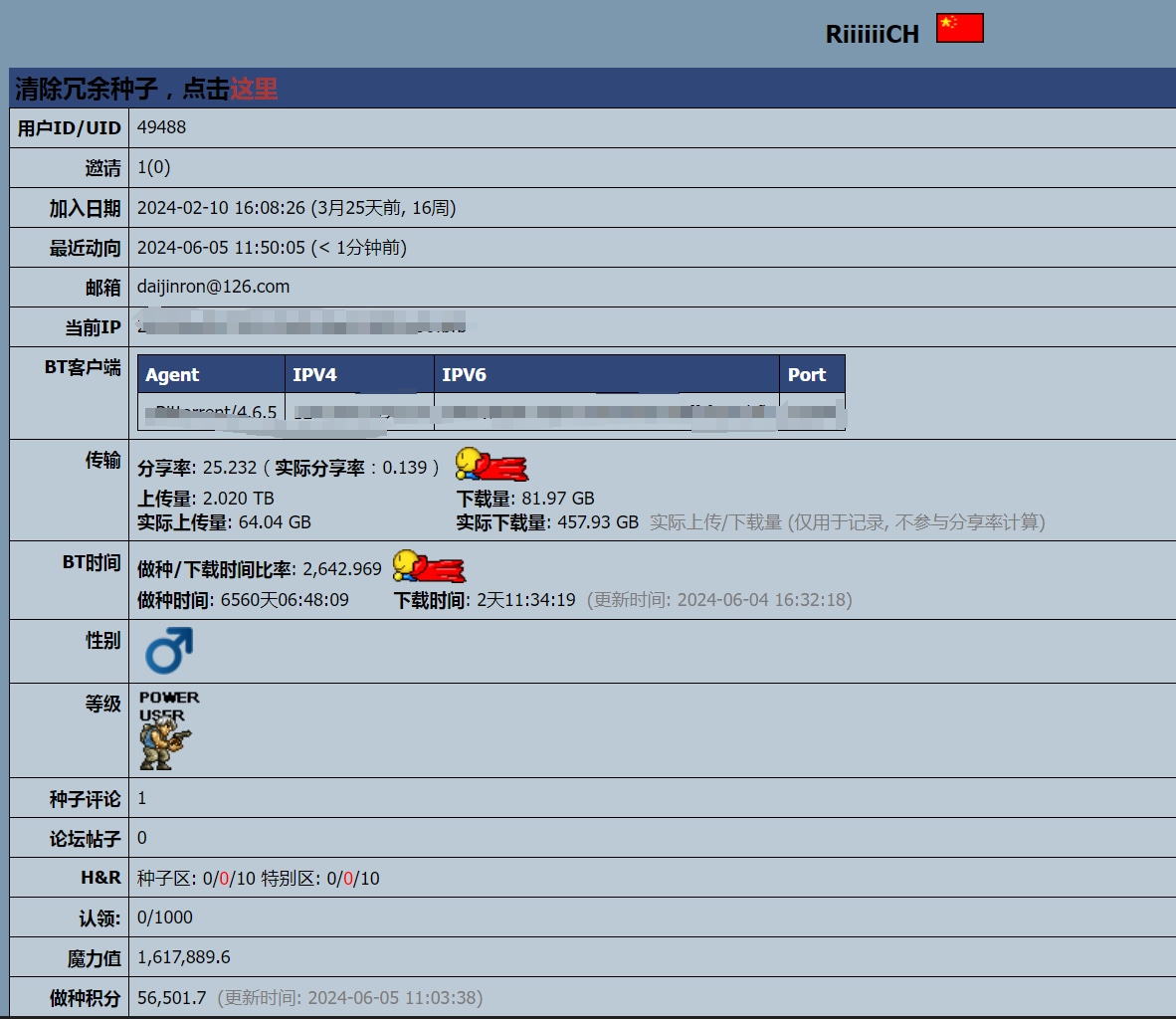Click the invite count 1(0)

point(153,167)
